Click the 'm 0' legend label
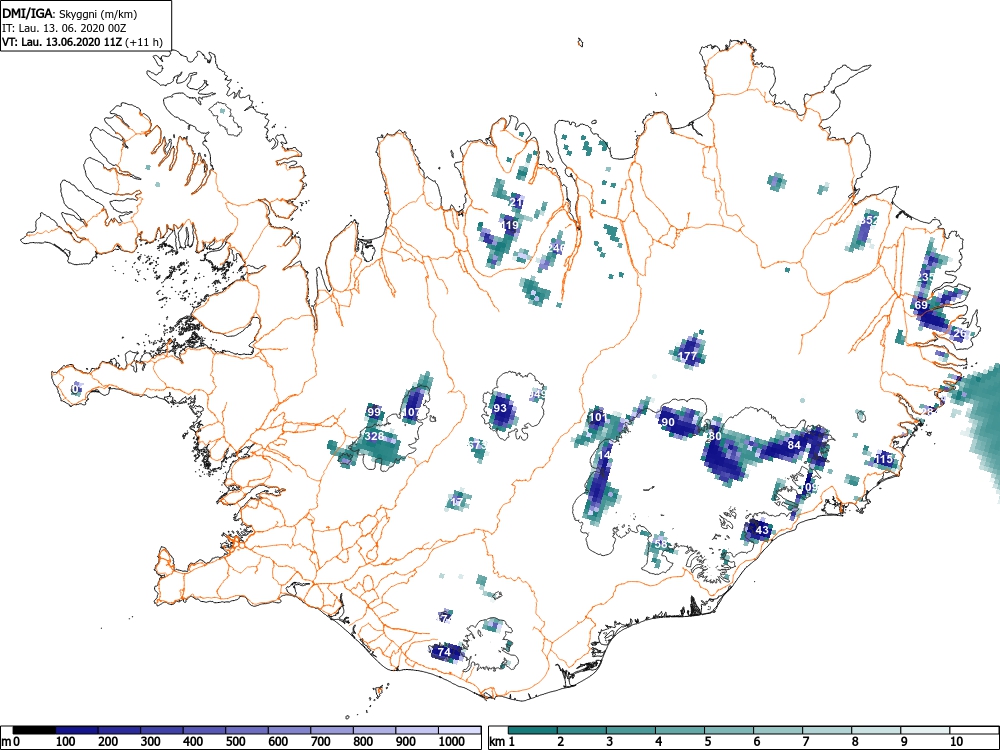The image size is (1000, 750). (11, 741)
